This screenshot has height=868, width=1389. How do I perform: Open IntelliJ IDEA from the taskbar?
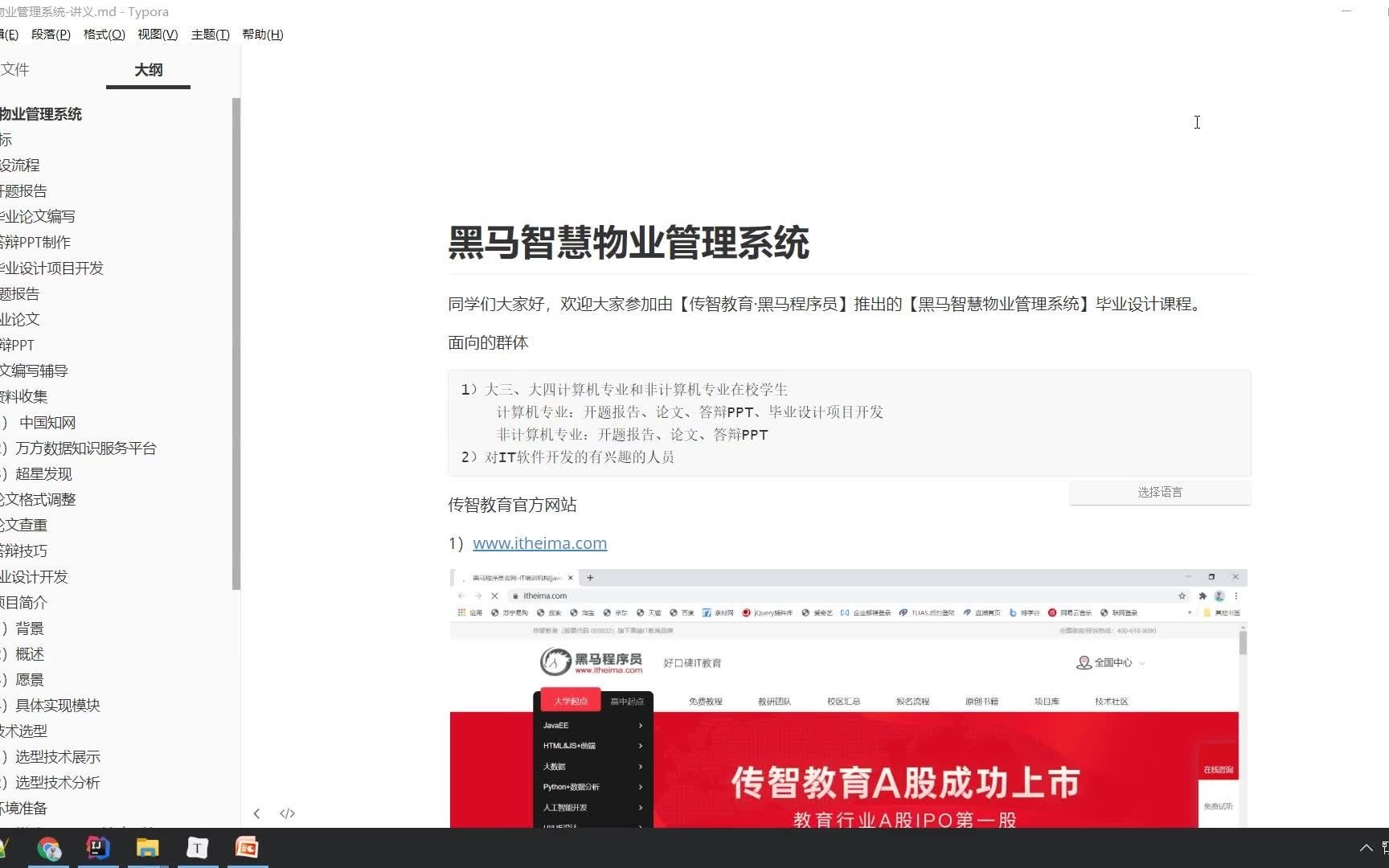[98, 848]
